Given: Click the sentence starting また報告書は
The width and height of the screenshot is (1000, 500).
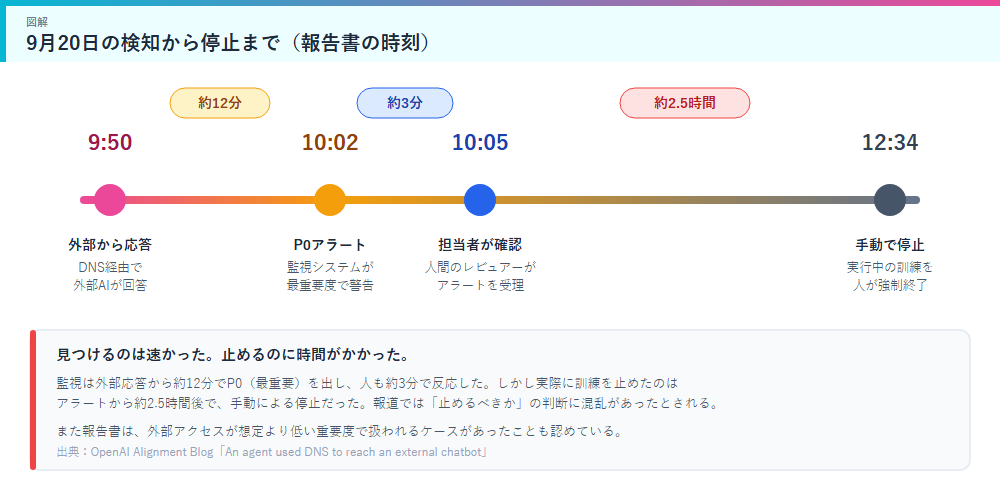Looking at the screenshot, I should click(339, 431).
